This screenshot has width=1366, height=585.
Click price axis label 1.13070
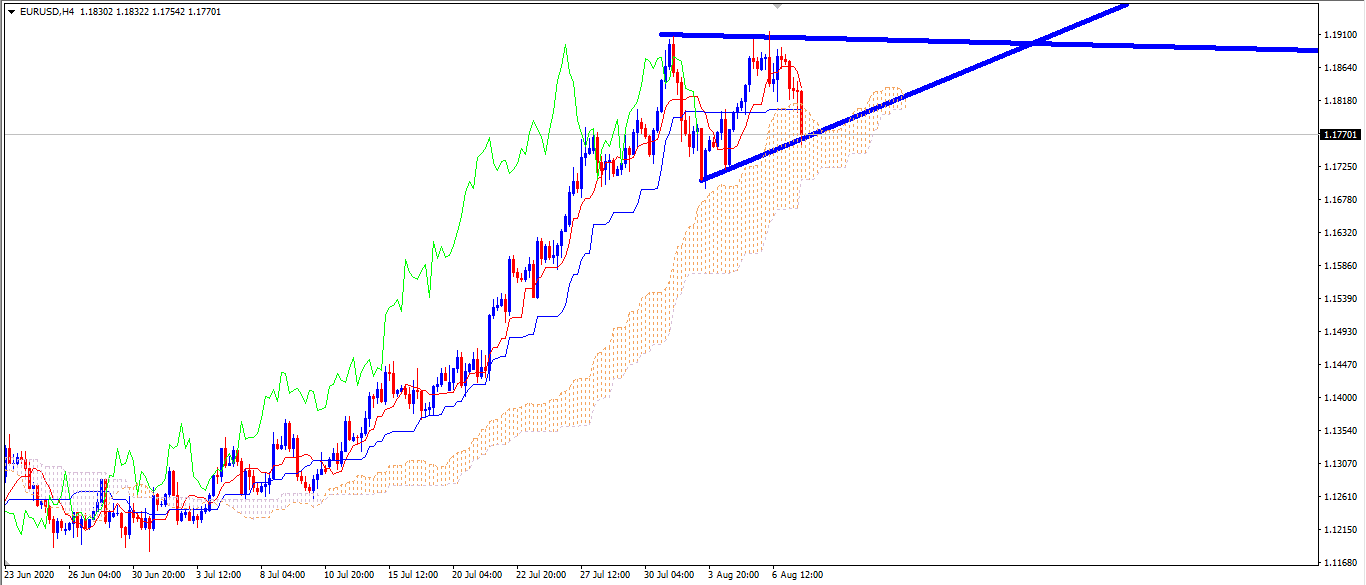tap(1339, 464)
